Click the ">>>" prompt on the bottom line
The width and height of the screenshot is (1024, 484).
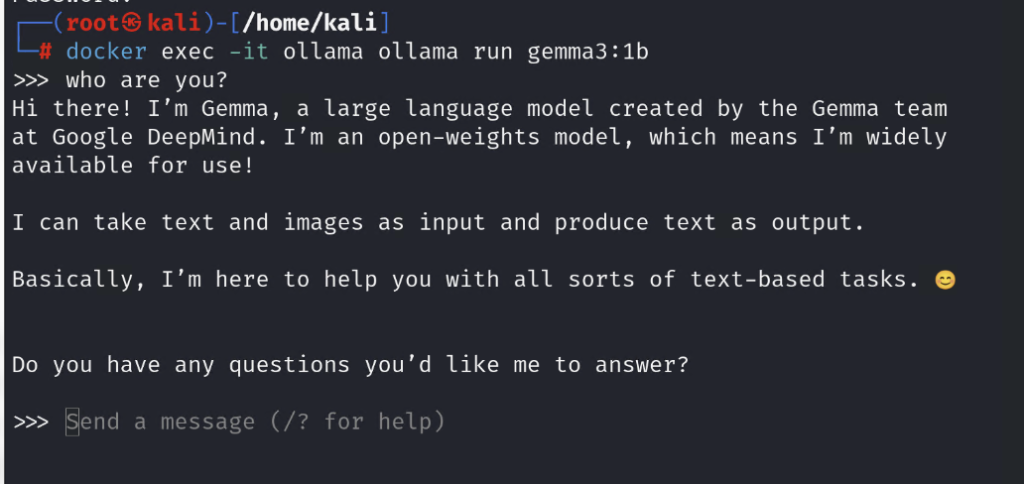[x=32, y=422]
